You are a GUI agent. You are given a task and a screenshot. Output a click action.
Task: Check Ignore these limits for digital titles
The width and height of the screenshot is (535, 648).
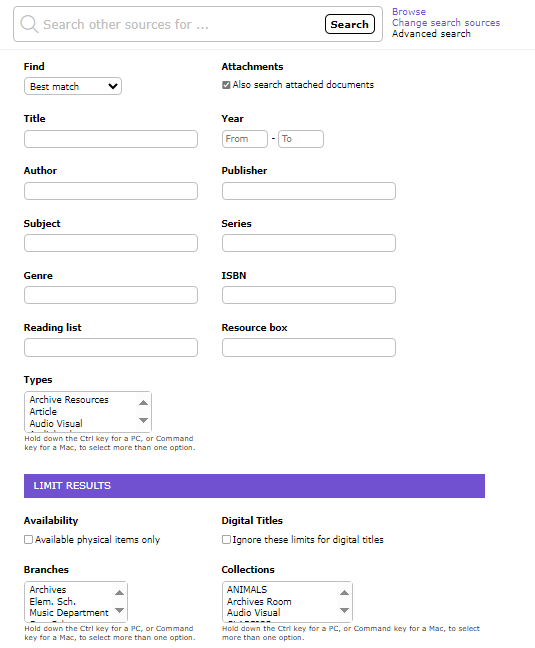pyautogui.click(x=226, y=540)
